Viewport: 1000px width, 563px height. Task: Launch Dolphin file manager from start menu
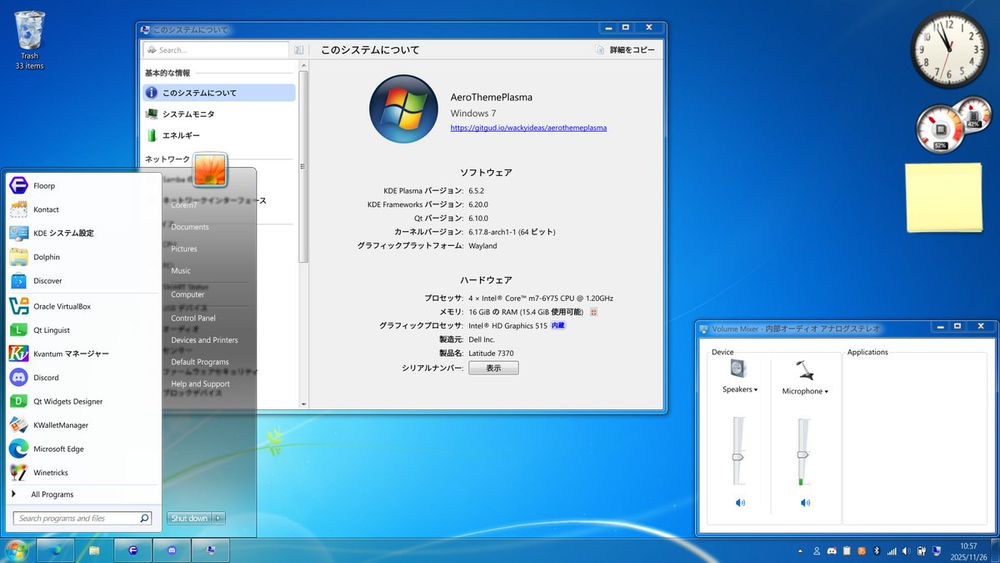[x=83, y=257]
